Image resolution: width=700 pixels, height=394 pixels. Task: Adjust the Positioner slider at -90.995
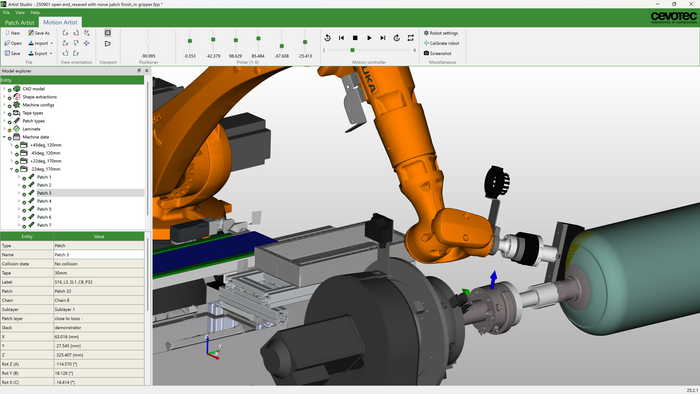[x=148, y=41]
